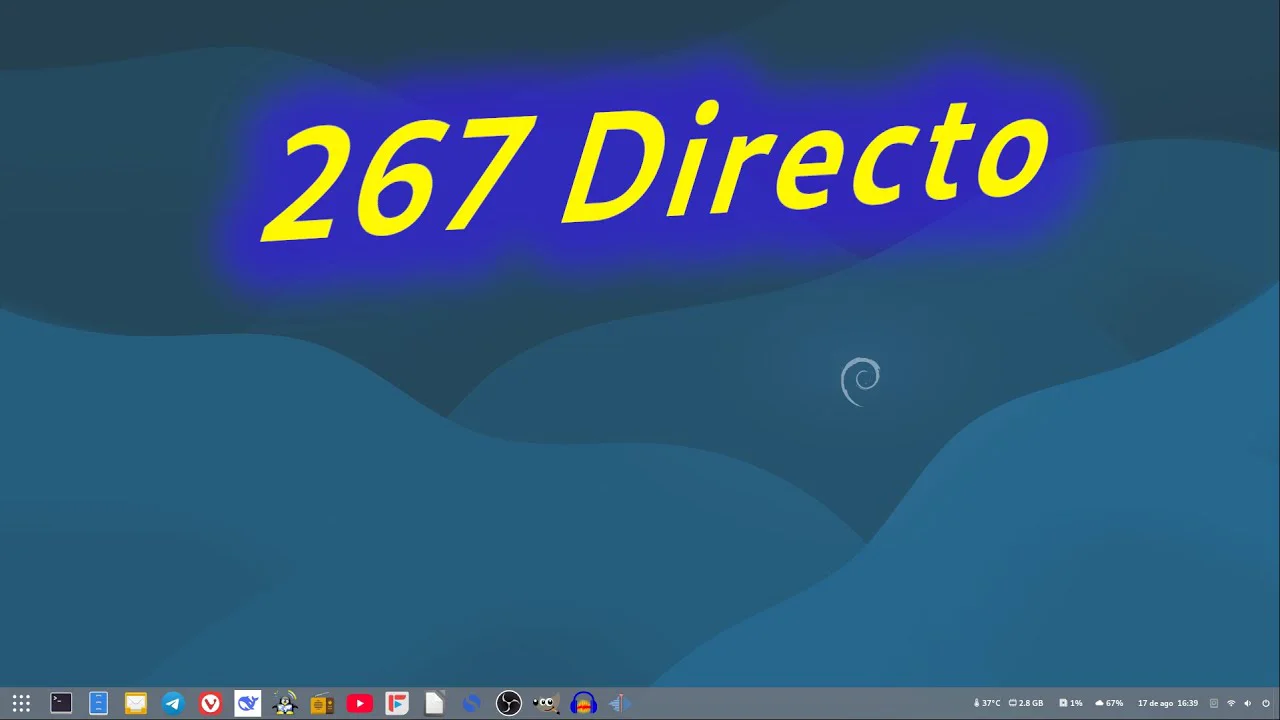Open the volume speaker control
The image size is (1280, 720).
1248,703
